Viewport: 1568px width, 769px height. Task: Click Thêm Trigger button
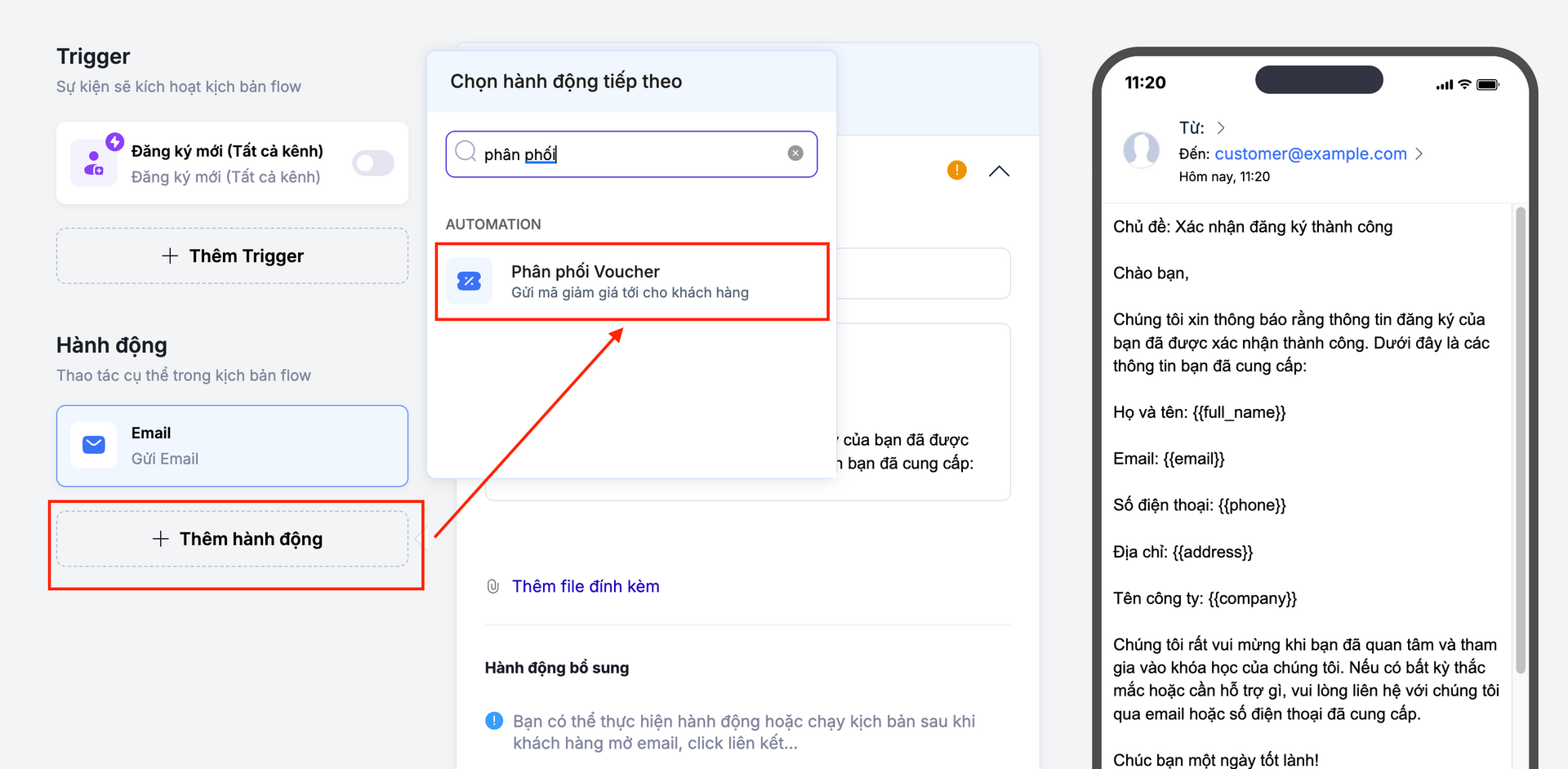232,256
